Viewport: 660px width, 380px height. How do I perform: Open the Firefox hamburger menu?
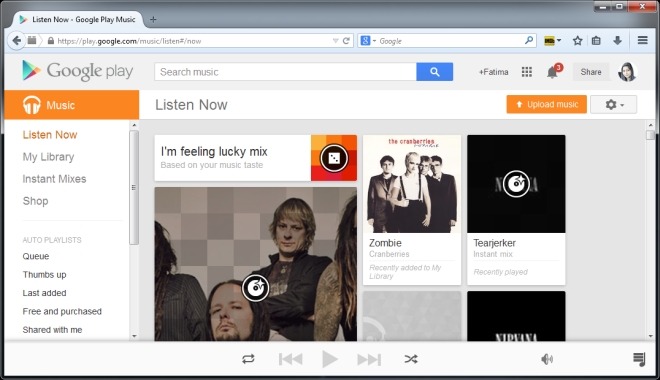[x=642, y=40]
